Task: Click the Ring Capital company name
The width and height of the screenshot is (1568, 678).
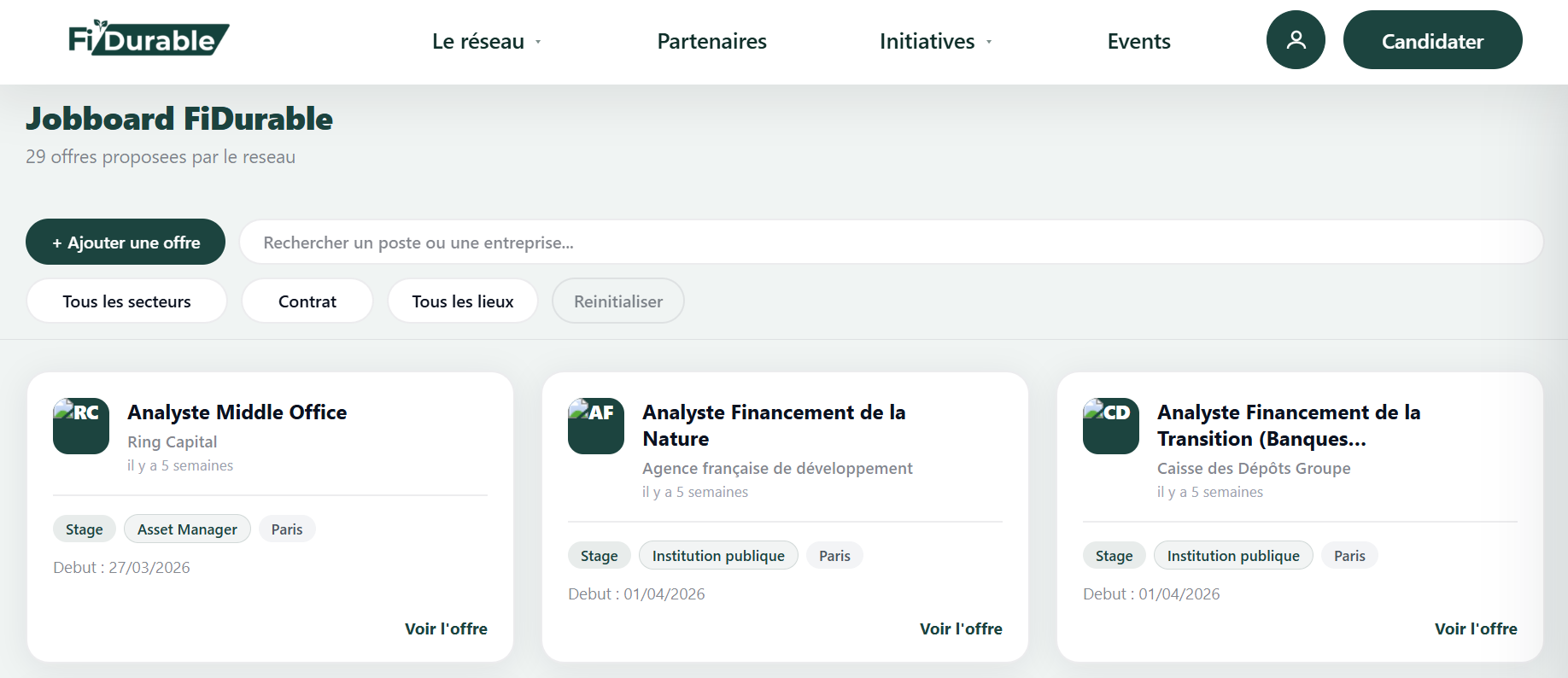Action: 173,442
